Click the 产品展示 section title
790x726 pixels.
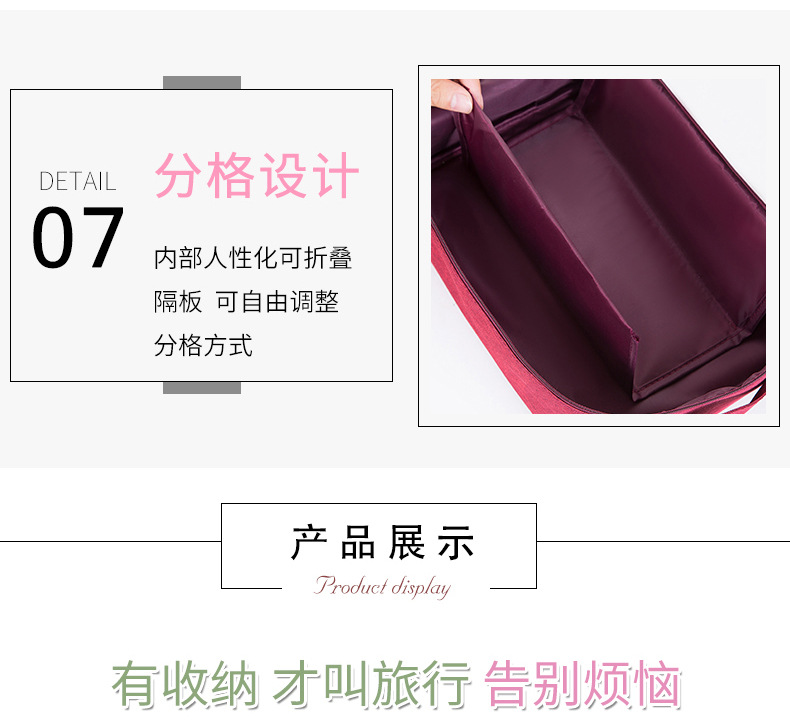(x=382, y=543)
